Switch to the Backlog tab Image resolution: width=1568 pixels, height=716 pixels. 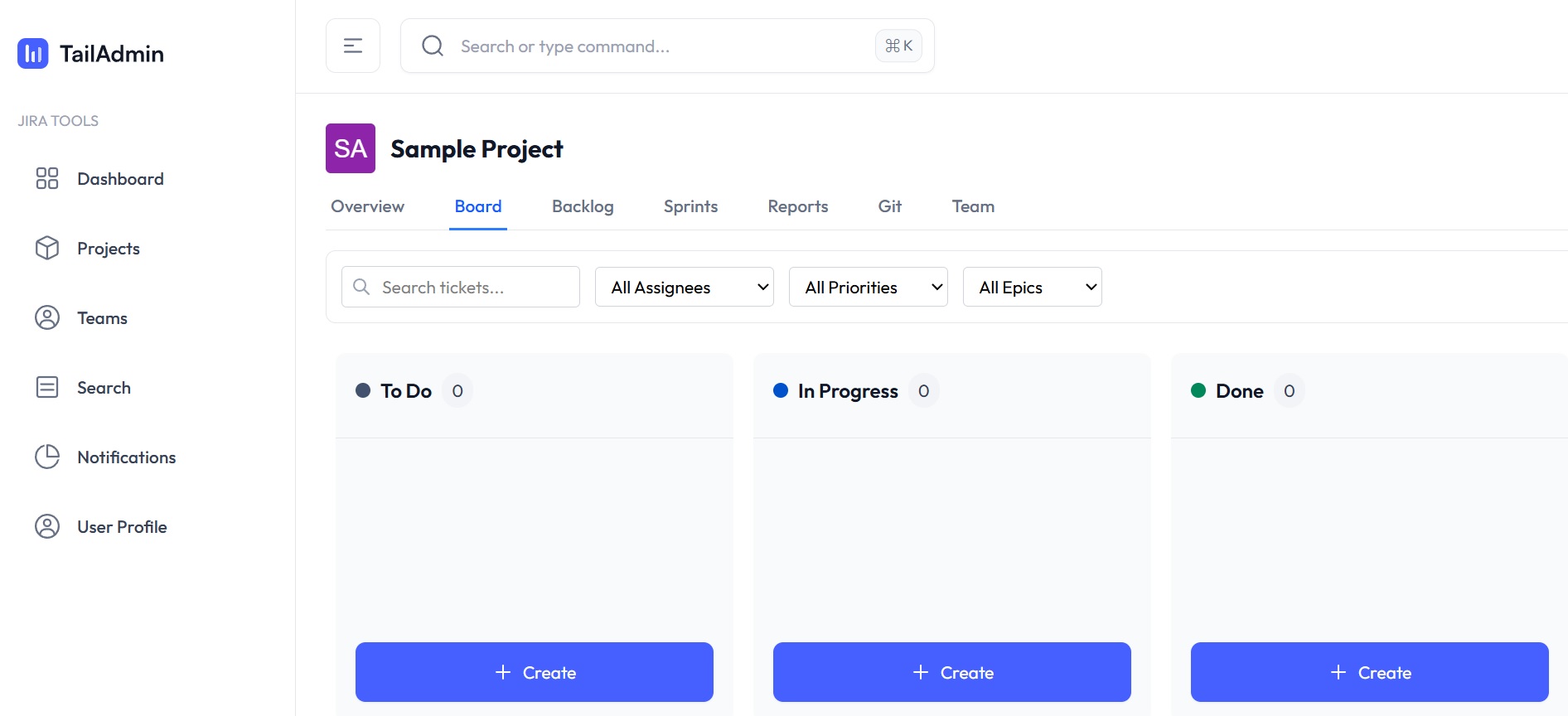[x=583, y=206]
